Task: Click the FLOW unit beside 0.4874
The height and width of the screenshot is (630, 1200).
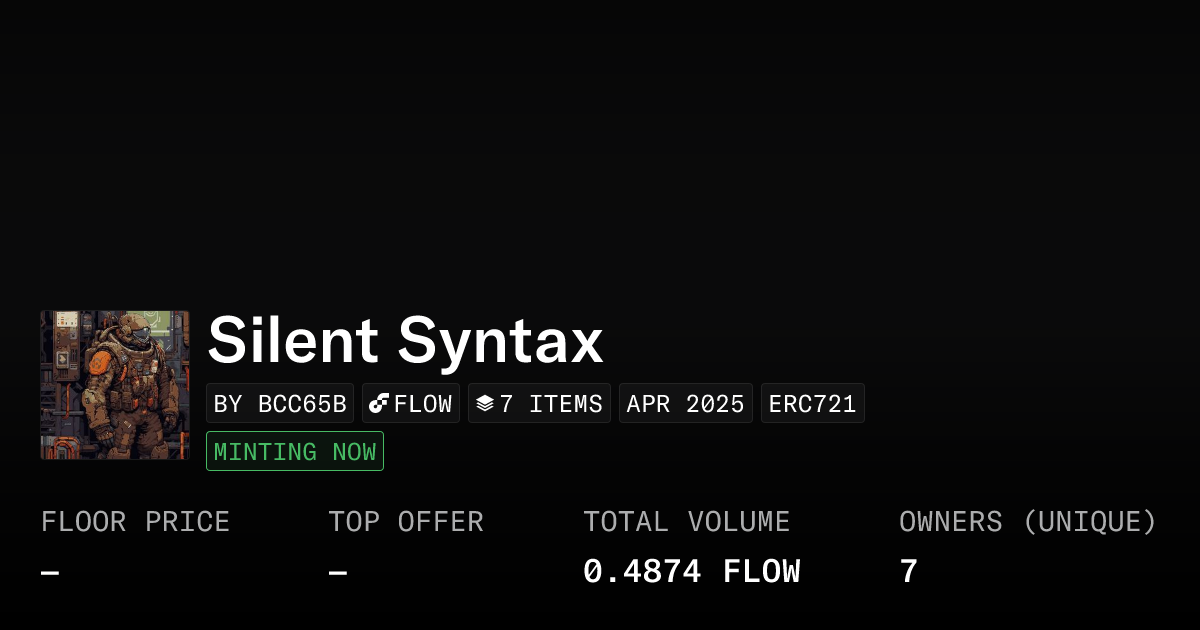Action: pos(762,572)
